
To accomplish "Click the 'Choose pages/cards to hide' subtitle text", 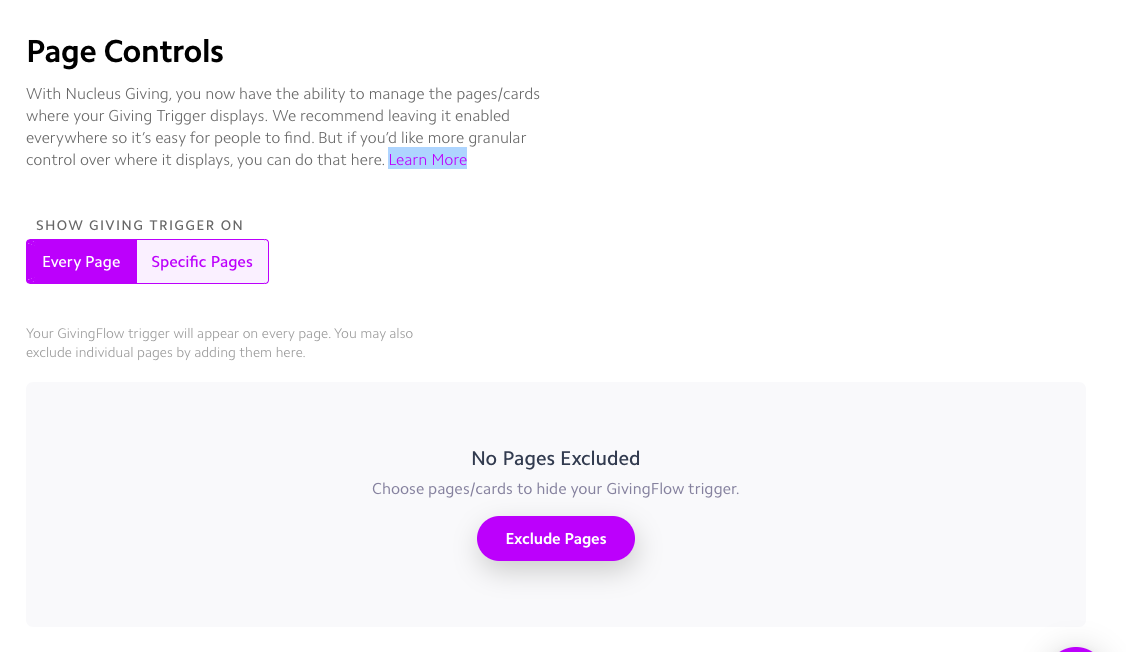I will (555, 489).
